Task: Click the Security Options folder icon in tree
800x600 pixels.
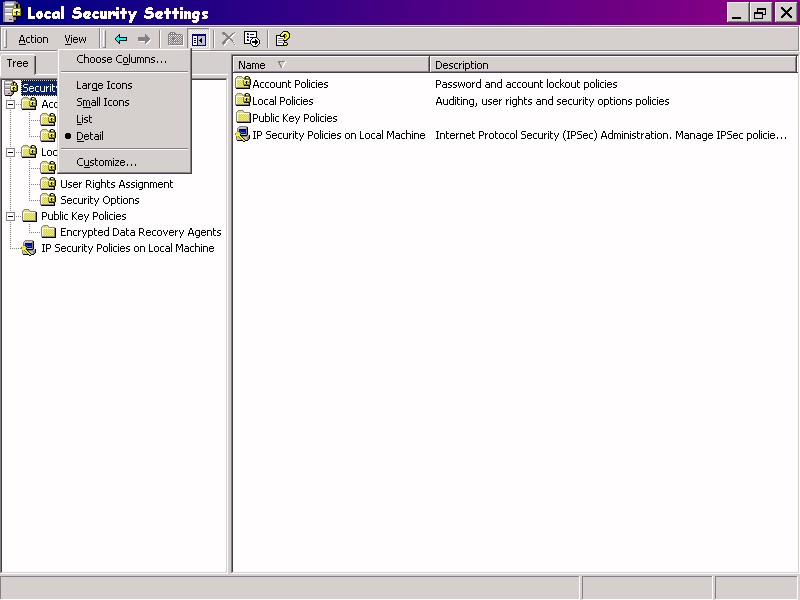Action: coord(48,200)
